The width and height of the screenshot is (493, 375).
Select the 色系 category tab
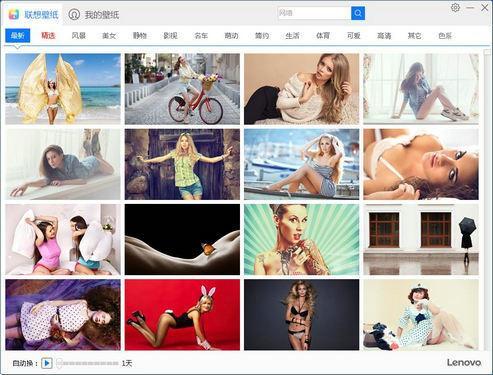click(445, 35)
